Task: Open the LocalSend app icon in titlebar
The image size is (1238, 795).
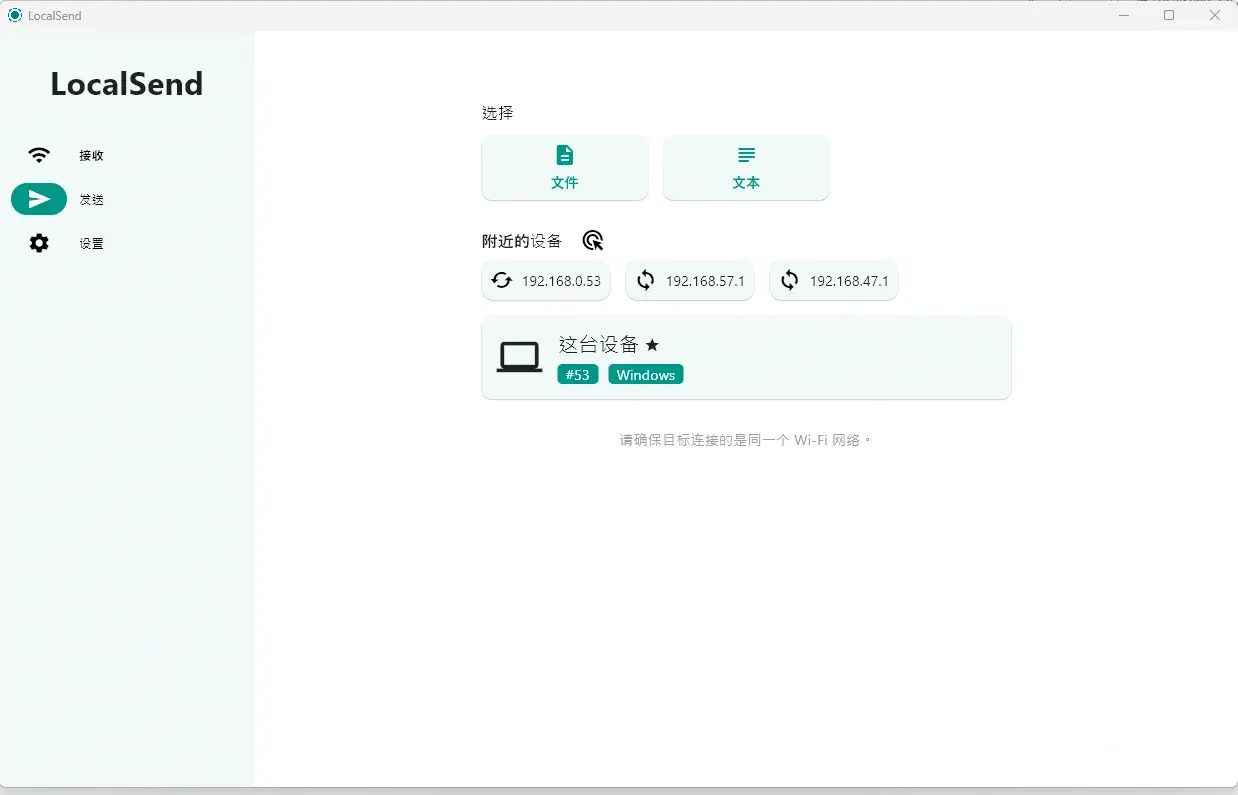Action: click(14, 15)
